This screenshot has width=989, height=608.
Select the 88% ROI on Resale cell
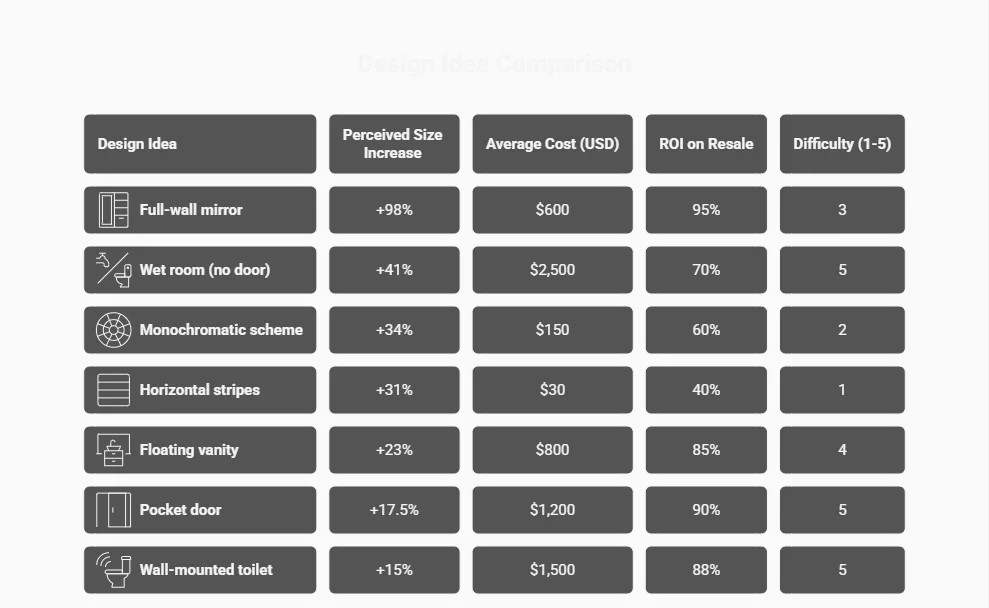pyautogui.click(x=706, y=570)
